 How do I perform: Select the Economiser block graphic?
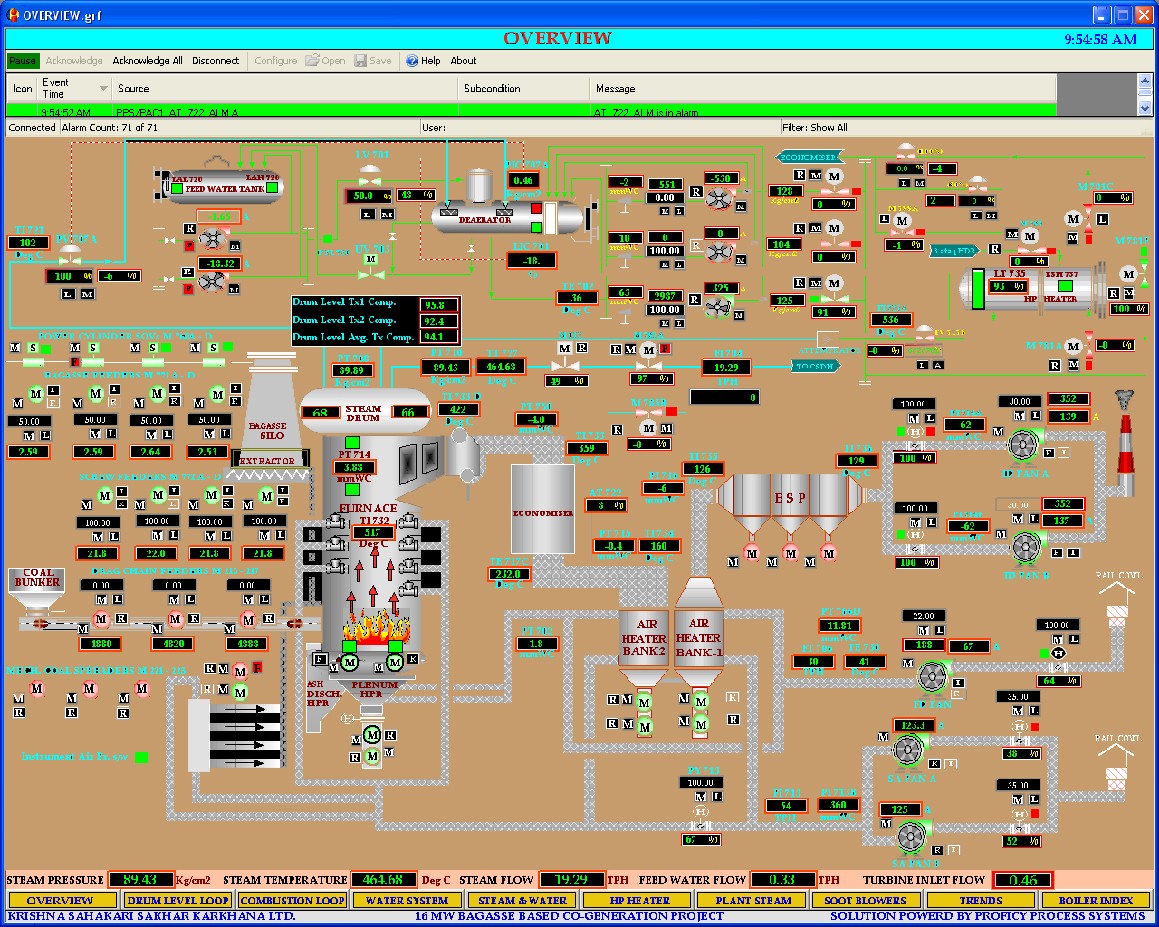click(543, 509)
